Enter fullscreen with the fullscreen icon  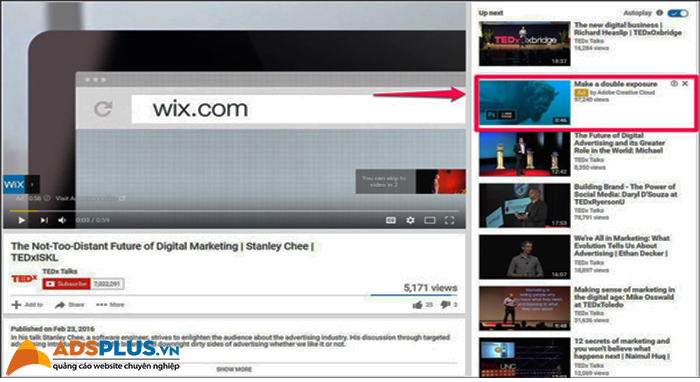tap(450, 220)
